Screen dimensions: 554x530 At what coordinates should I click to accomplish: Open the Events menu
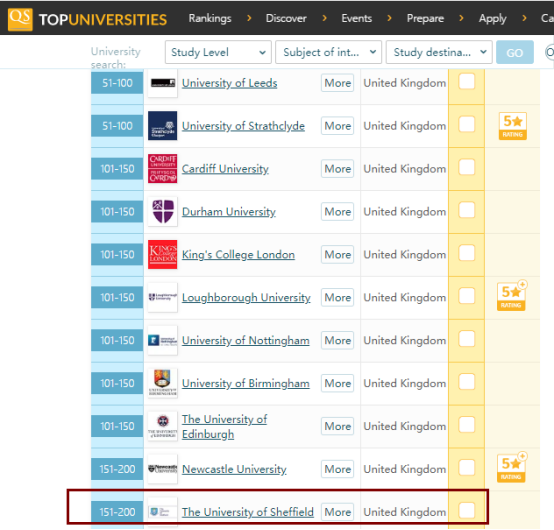(356, 18)
